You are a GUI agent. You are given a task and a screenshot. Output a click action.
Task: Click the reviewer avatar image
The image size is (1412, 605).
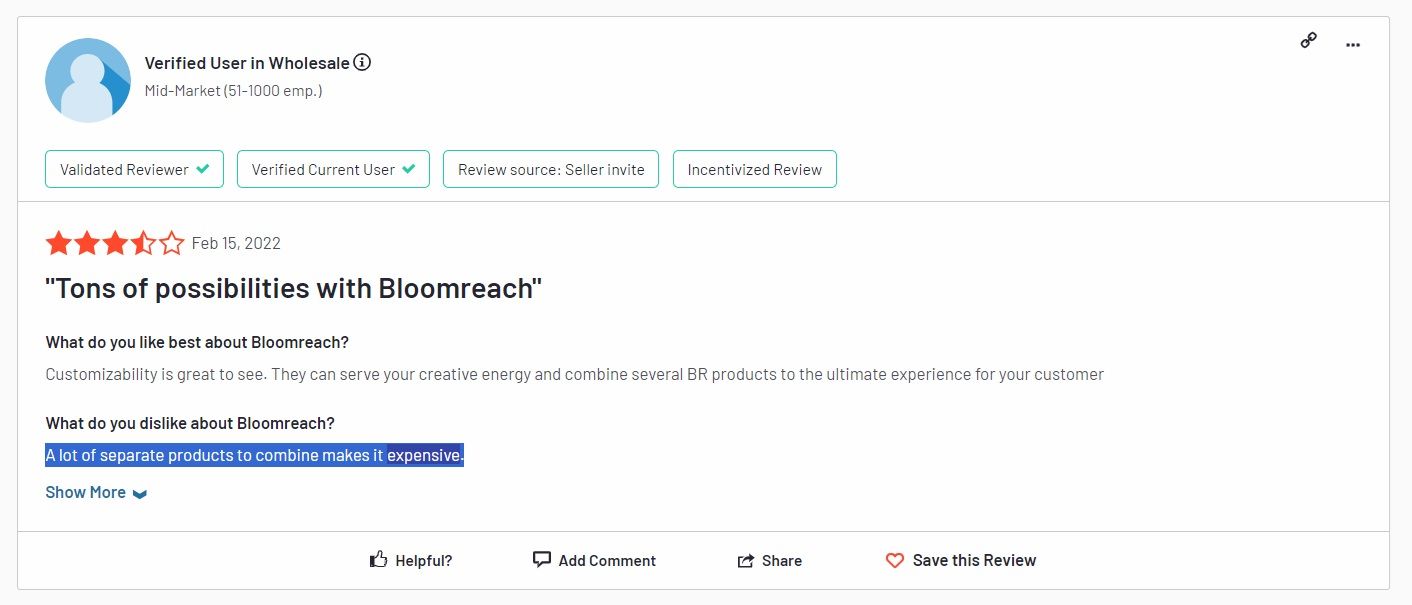point(88,80)
